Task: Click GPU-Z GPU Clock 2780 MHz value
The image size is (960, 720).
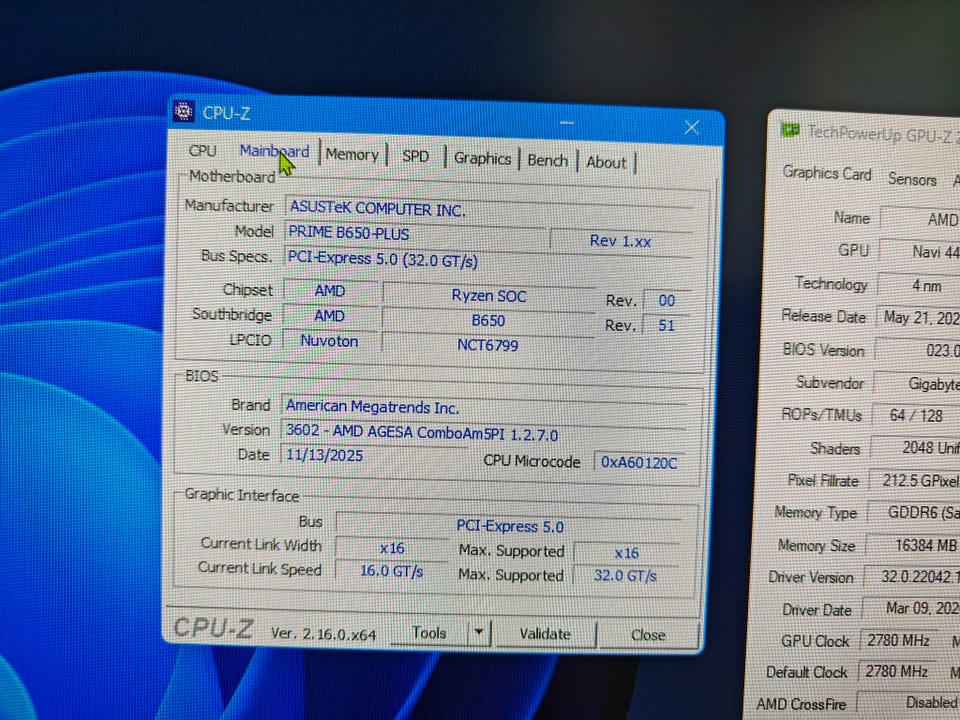Action: point(899,640)
